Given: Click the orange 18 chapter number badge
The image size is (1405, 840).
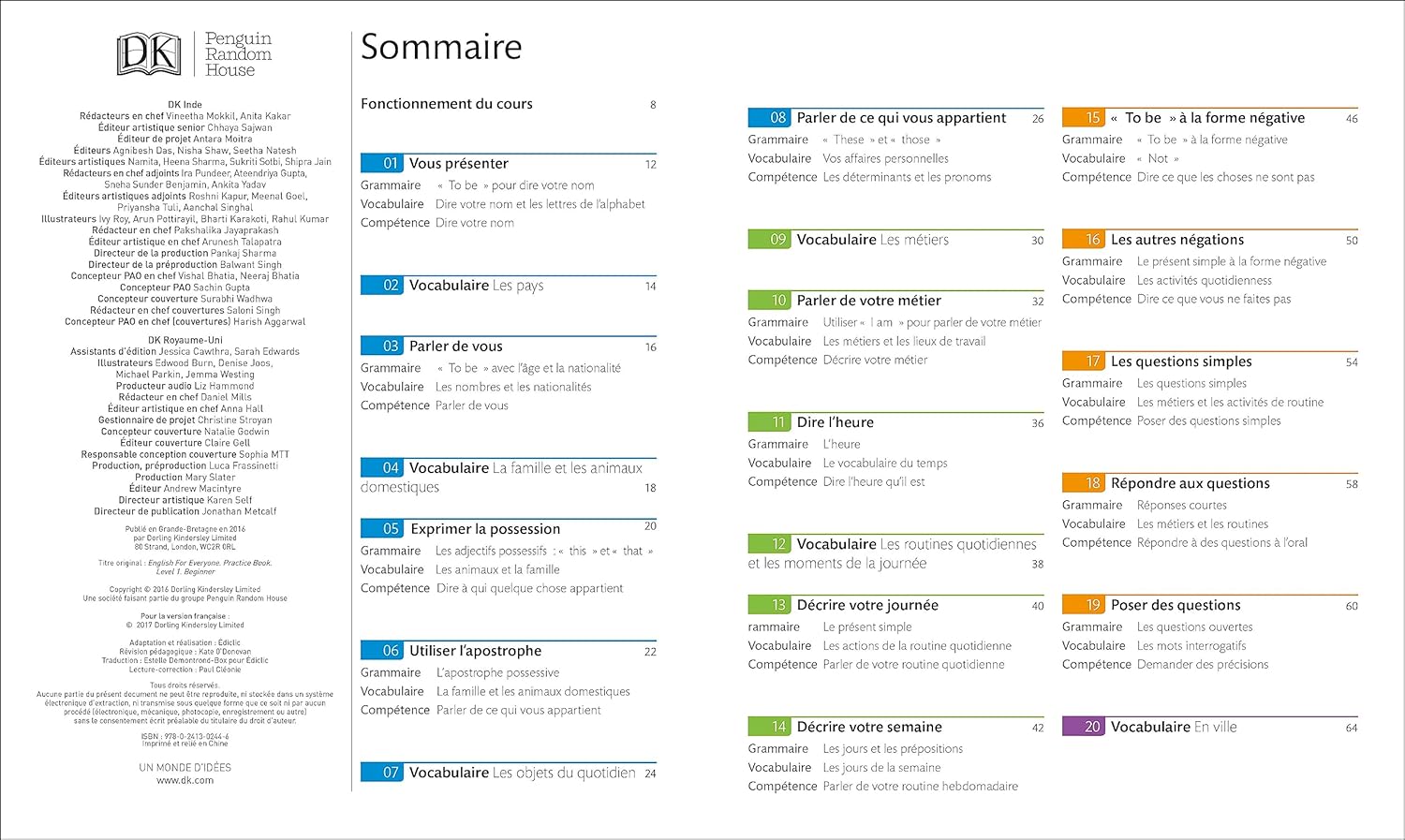Looking at the screenshot, I should 1083,483.
